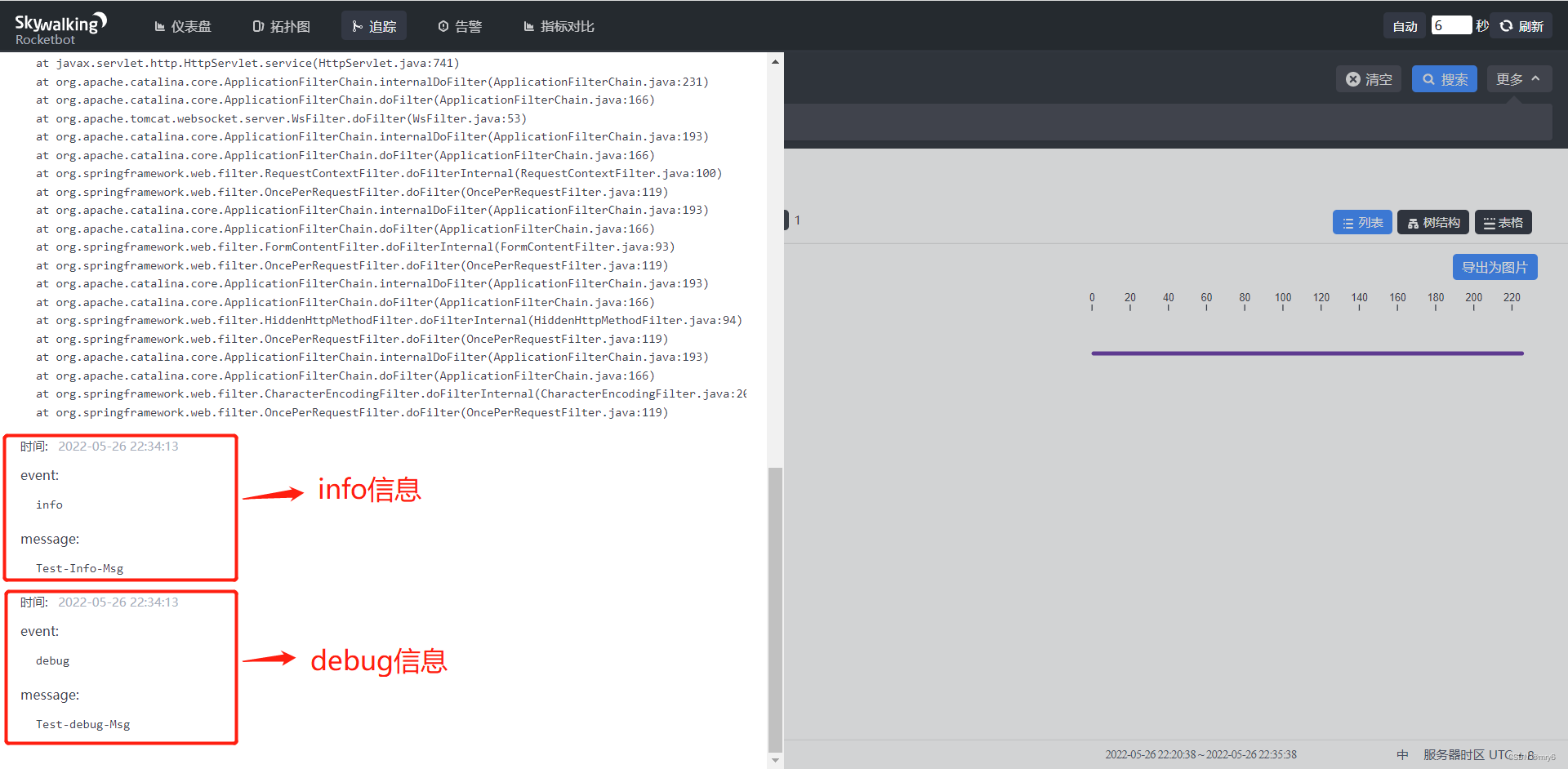1568x769 pixels.
Task: Click the 清空 clear button
Action: click(x=1369, y=79)
